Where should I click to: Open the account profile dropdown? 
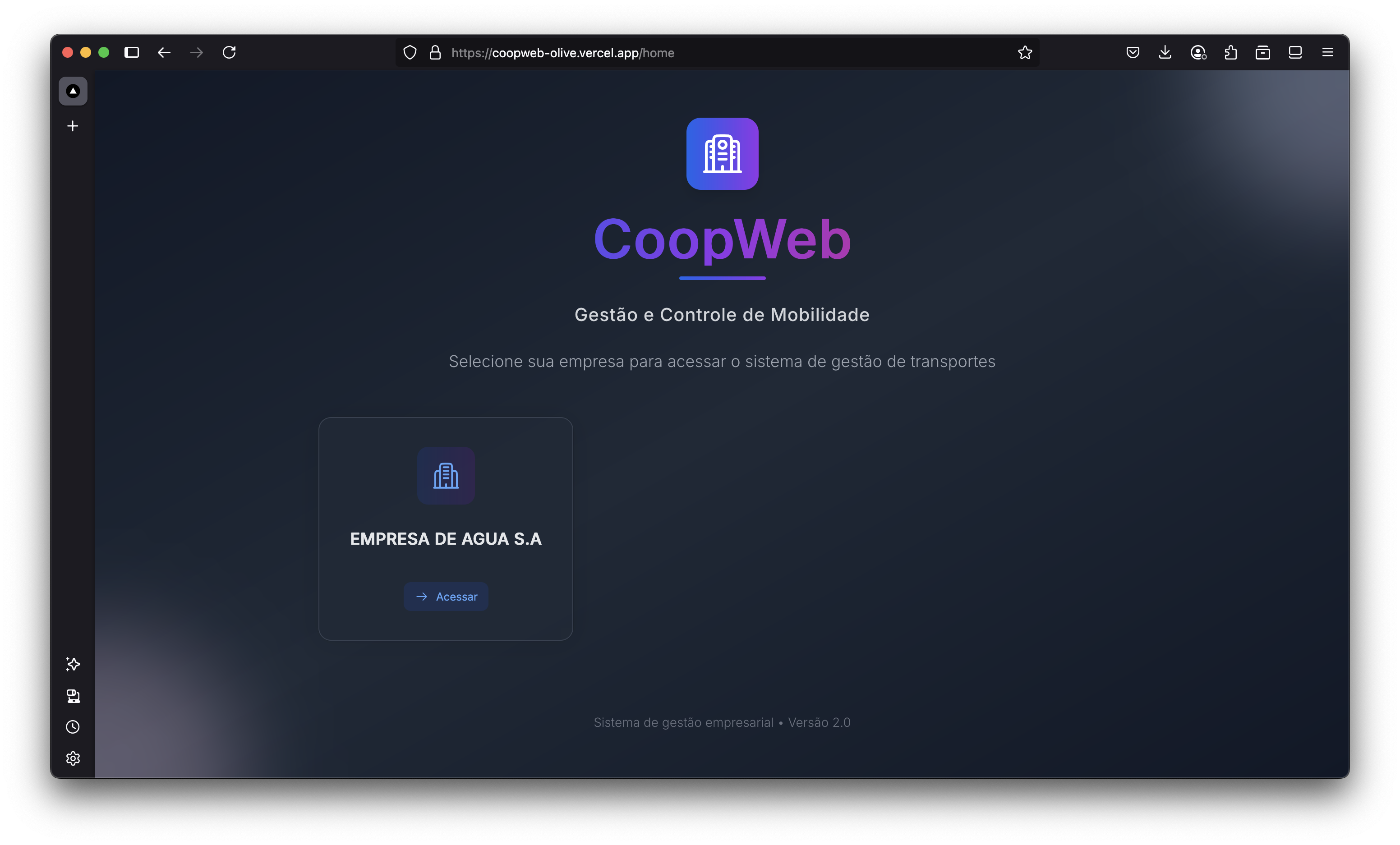1198,52
